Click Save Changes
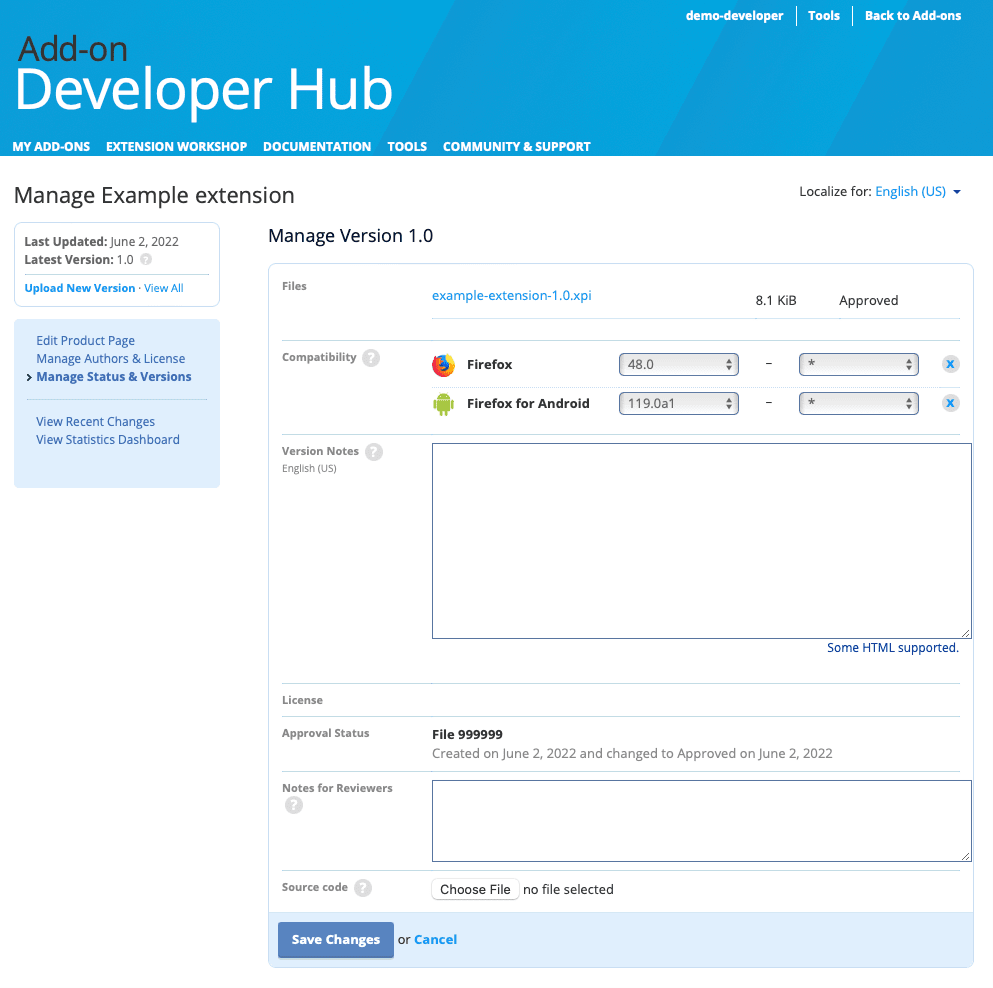This screenshot has height=988, width=993. coord(335,939)
